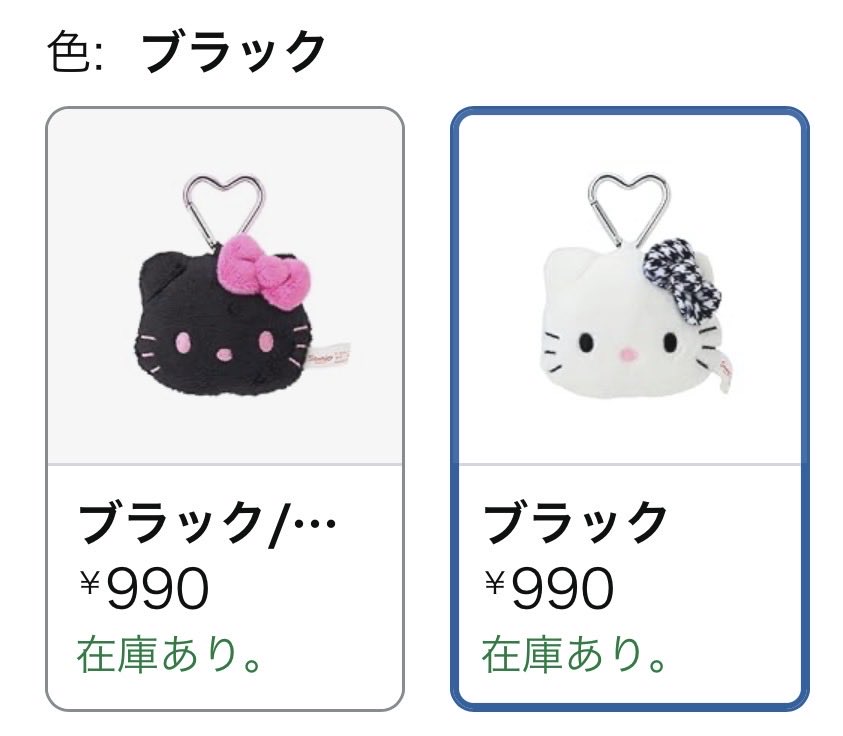Select the black Hello Kitty plush image
This screenshot has height=736, width=843.
click(225, 286)
